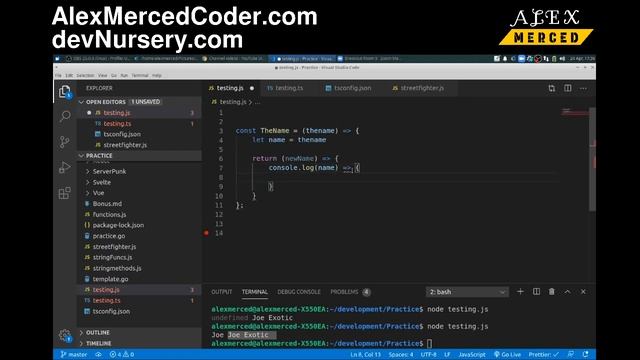Click the Open Changes editor icon
The height and width of the screenshot is (360, 640).
[x=552, y=88]
